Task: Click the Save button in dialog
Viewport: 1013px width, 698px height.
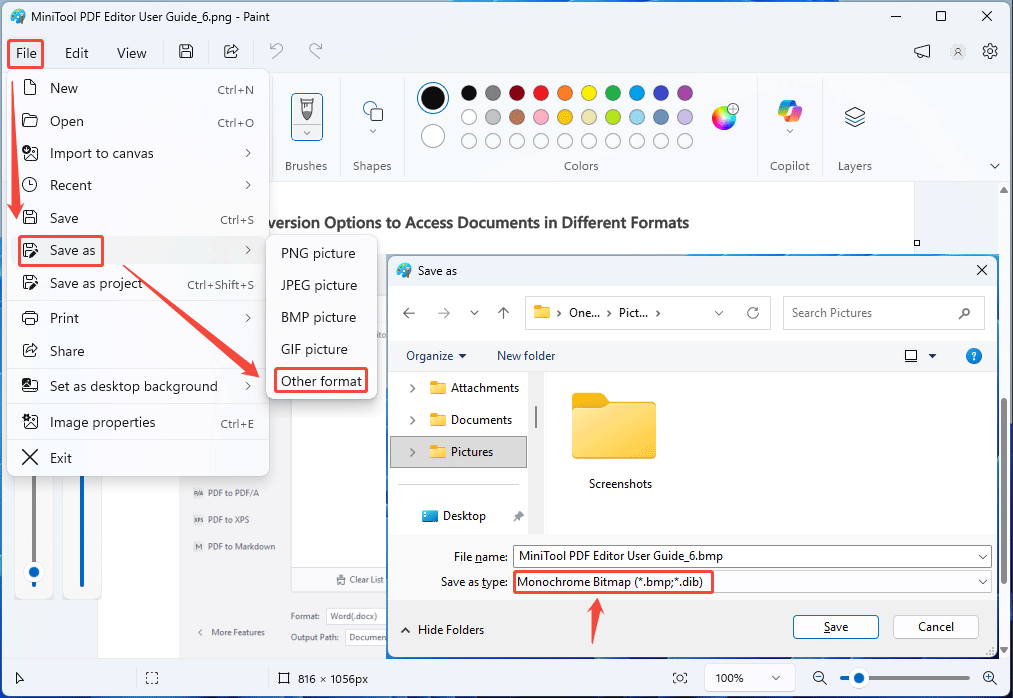Action: pos(835,627)
